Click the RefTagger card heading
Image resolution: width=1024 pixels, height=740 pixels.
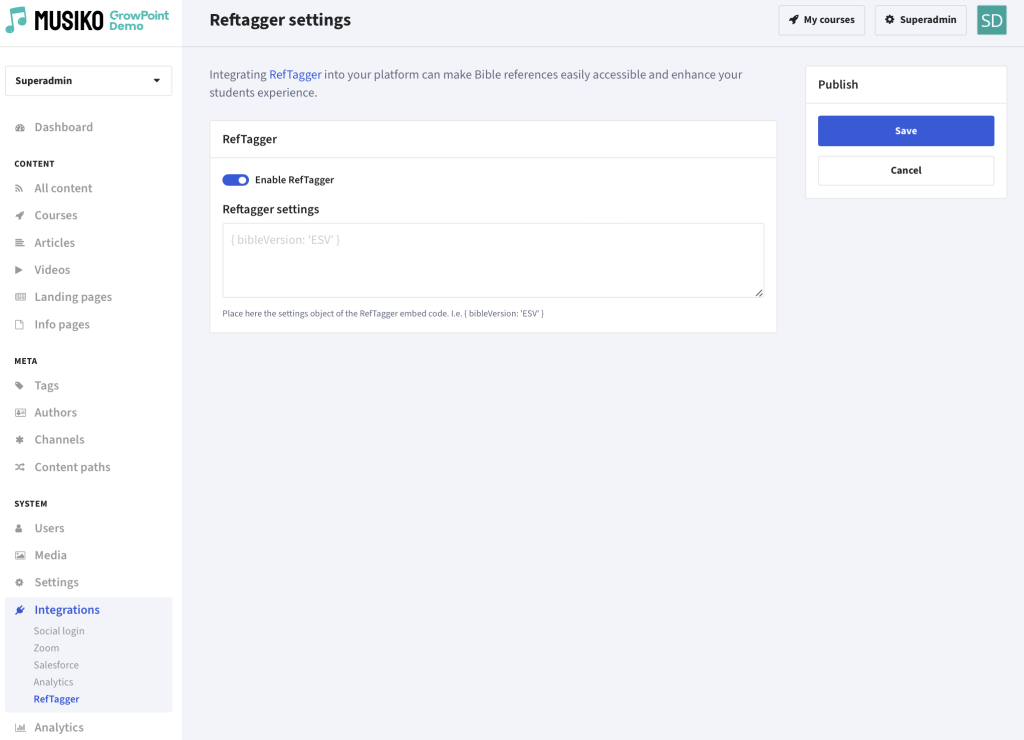249,139
